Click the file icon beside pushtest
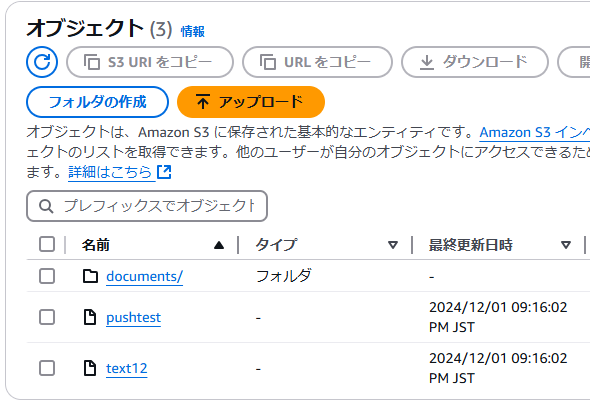Viewport: 590px width, 404px height. 90,317
